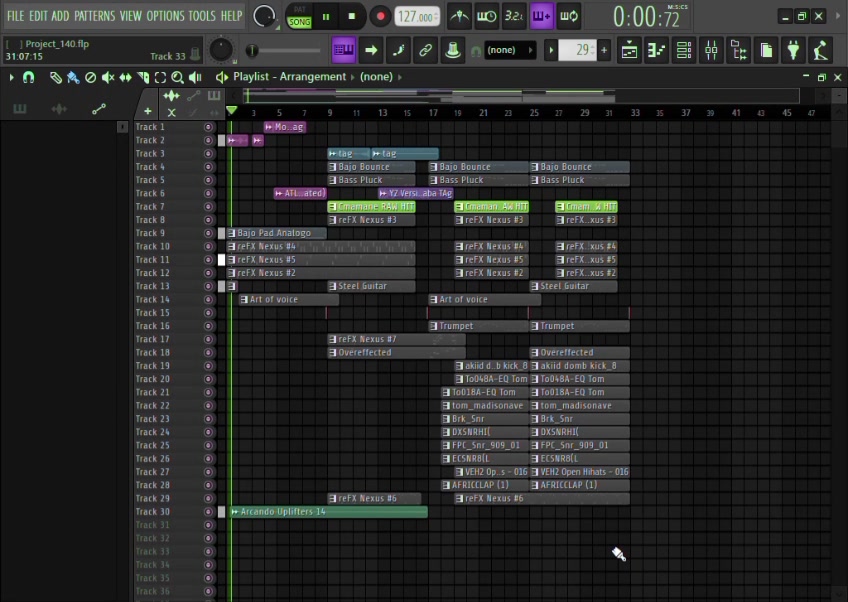This screenshot has height=602, width=848.
Task: Select the Paint brush tool
Action: tap(73, 77)
